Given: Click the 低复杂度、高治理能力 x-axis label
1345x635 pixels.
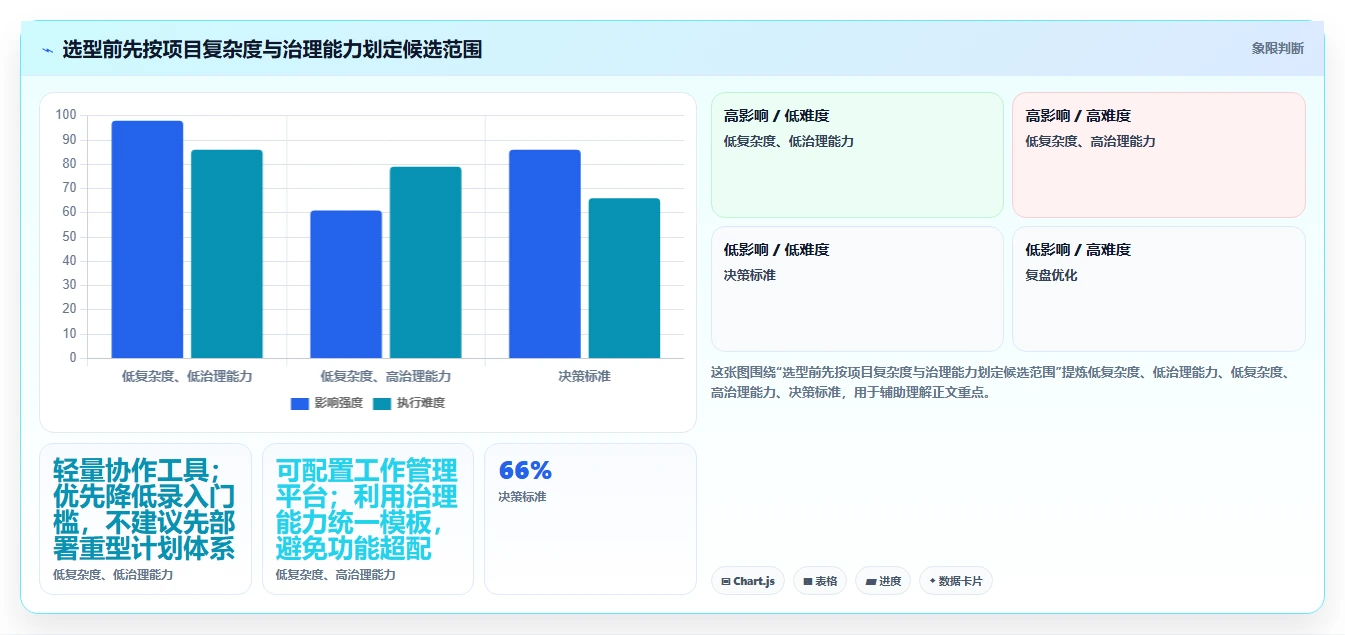Looking at the screenshot, I should click(x=385, y=377).
